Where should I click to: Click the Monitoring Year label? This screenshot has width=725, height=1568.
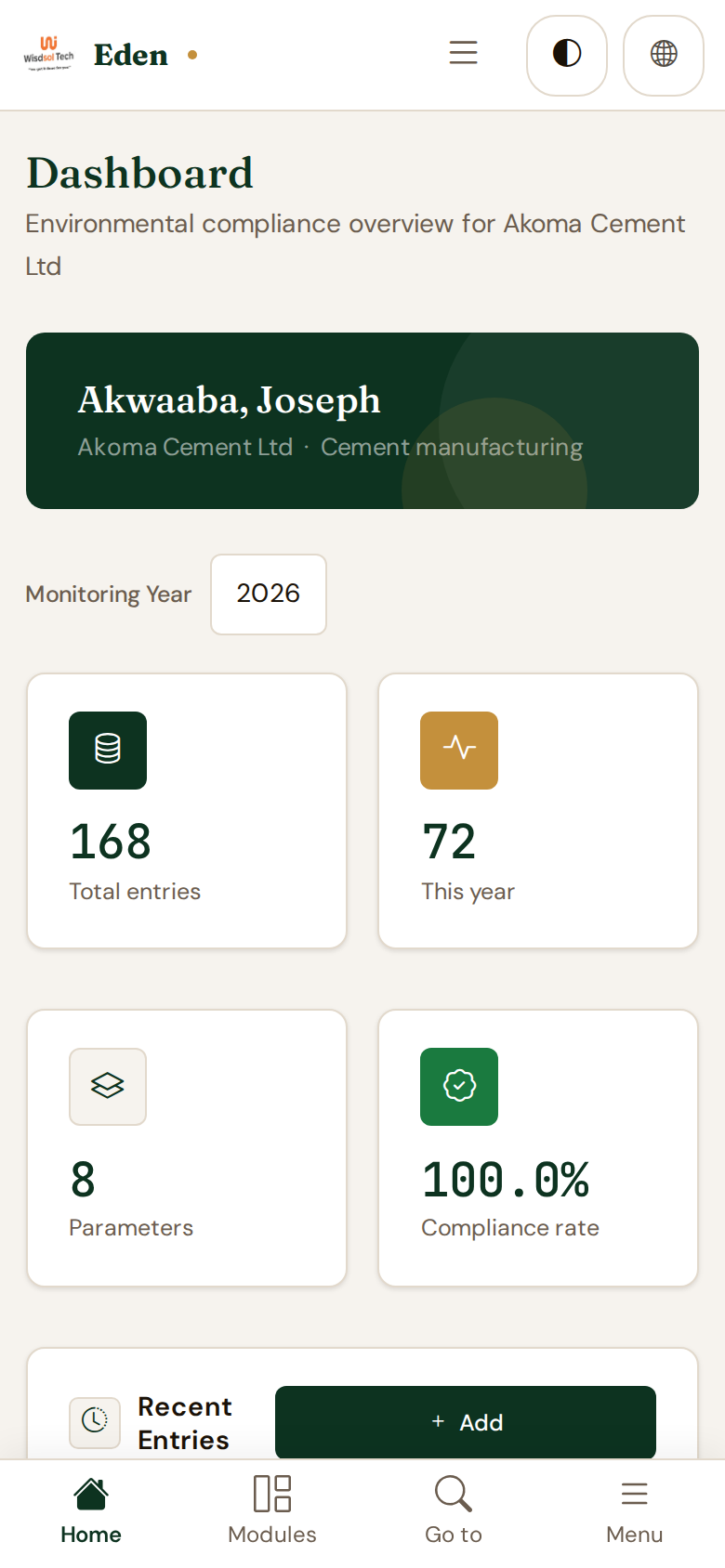click(109, 595)
